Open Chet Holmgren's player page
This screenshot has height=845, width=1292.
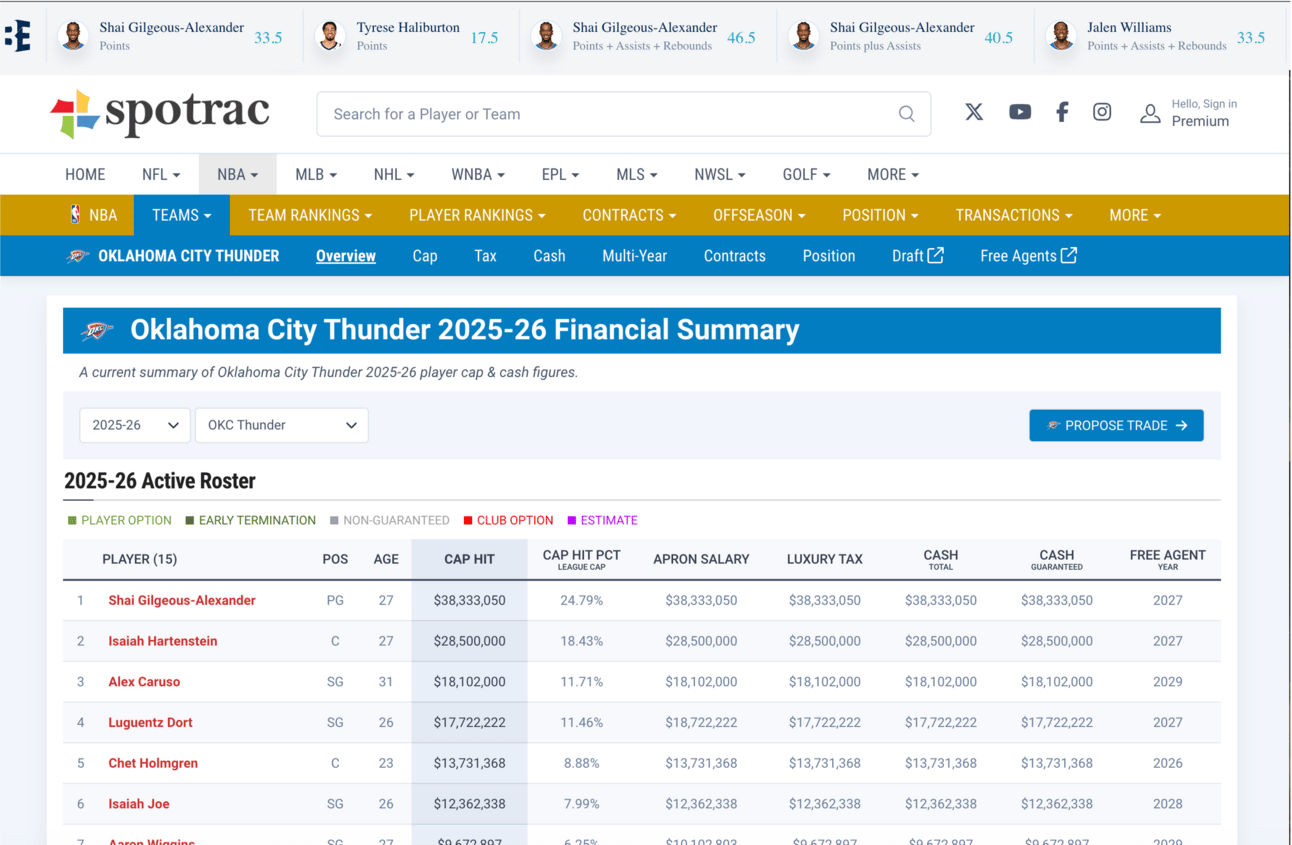(153, 763)
